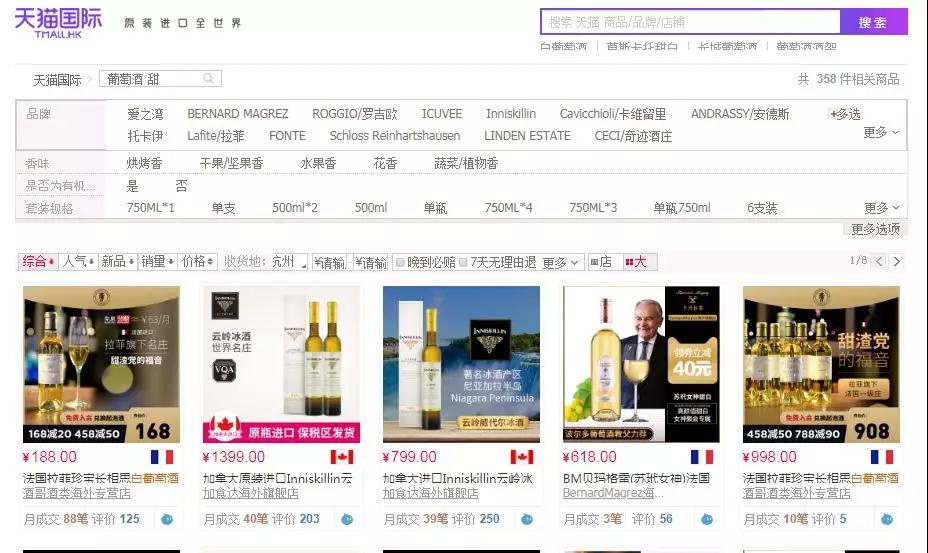Filter by brand Lafite/拉菲

(215, 136)
